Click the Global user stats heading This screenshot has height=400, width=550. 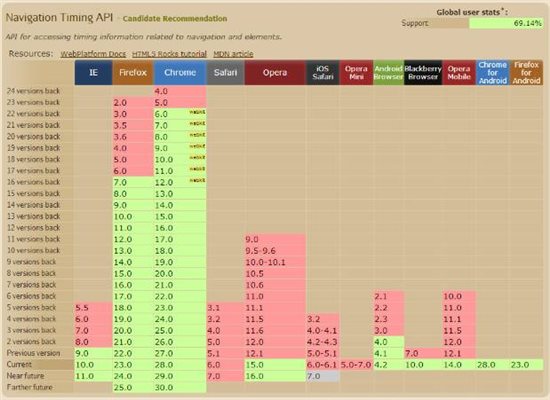471,12
